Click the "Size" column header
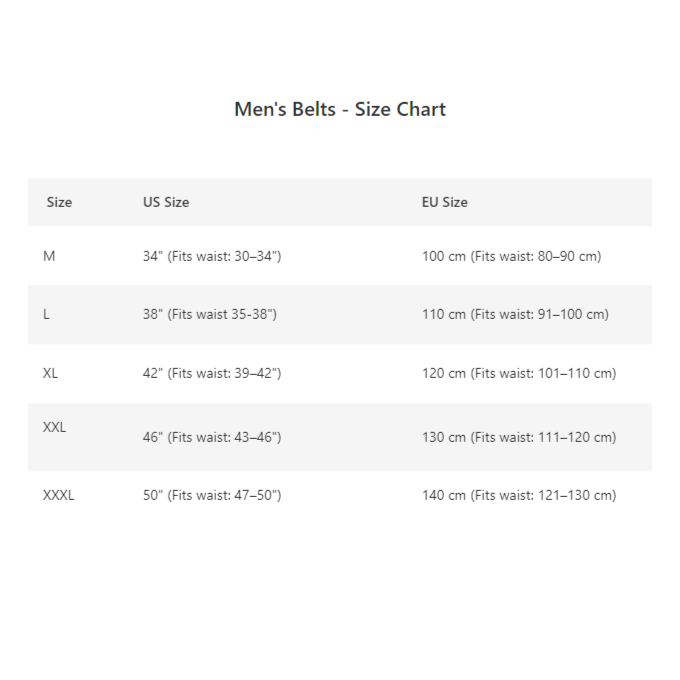 [59, 202]
